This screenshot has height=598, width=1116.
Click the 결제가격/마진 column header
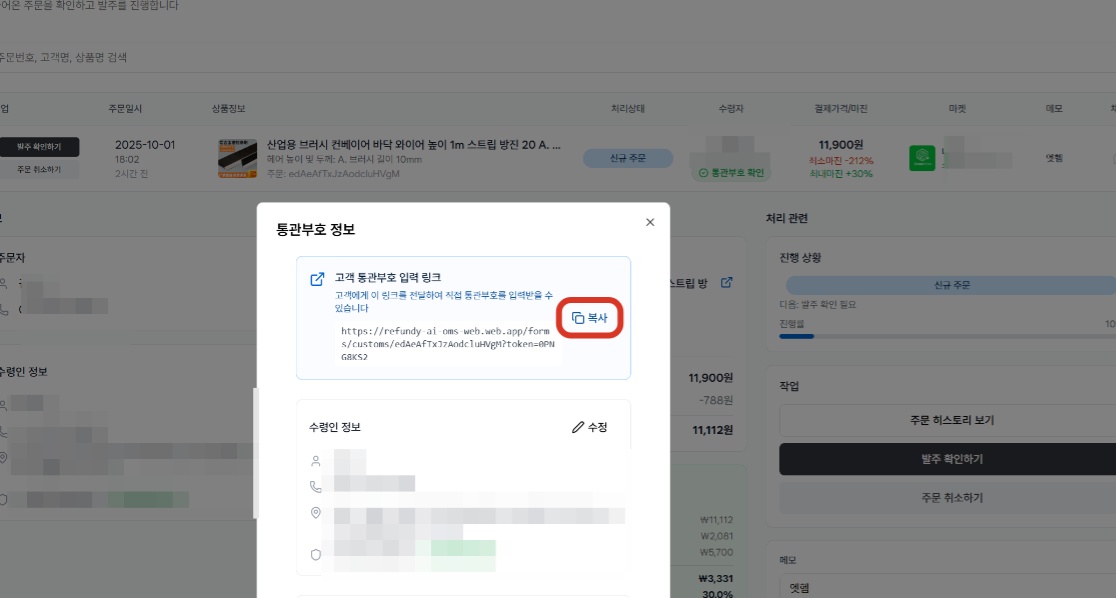(x=841, y=108)
